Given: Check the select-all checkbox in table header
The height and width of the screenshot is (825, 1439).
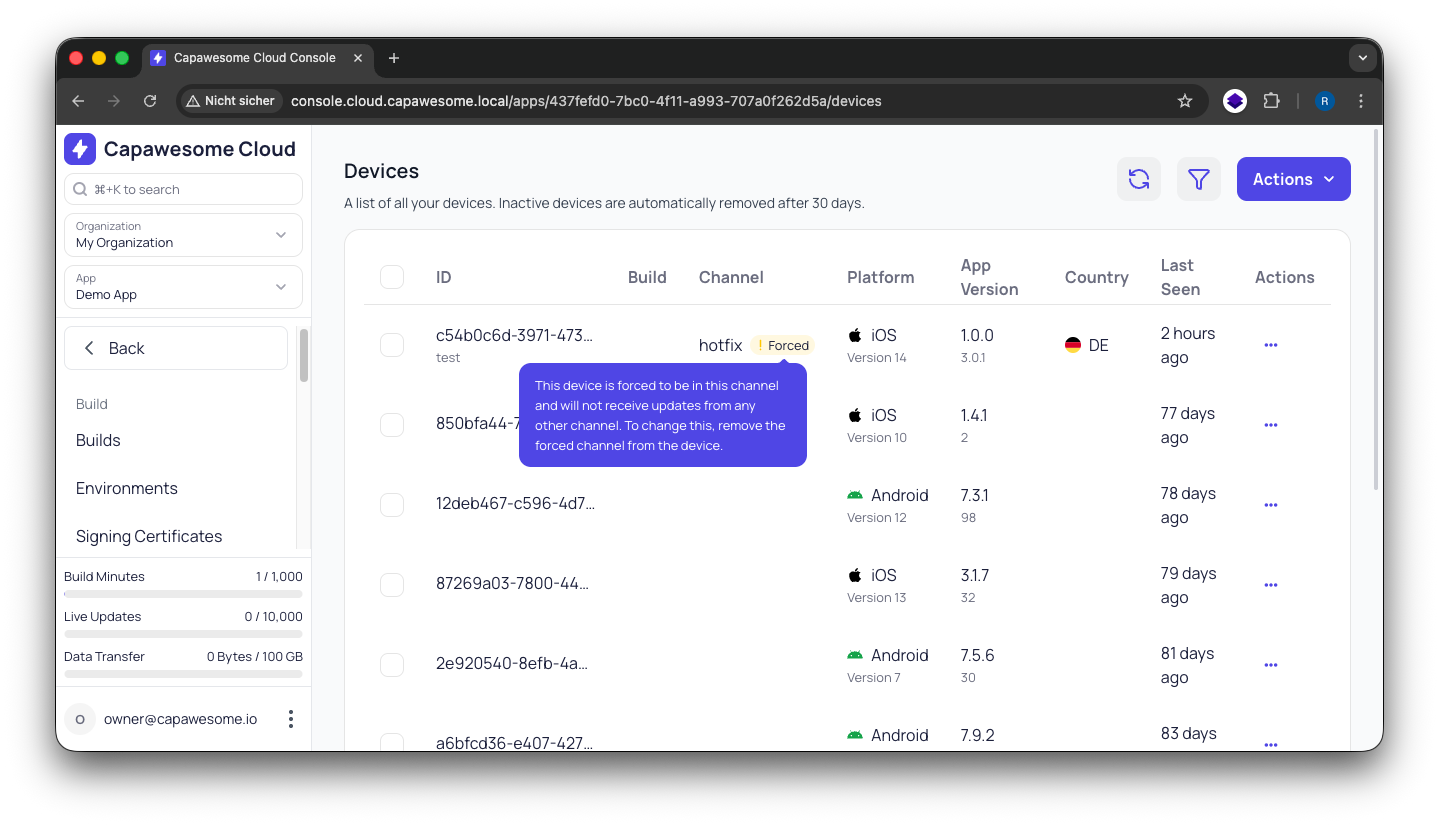Looking at the screenshot, I should [x=391, y=277].
